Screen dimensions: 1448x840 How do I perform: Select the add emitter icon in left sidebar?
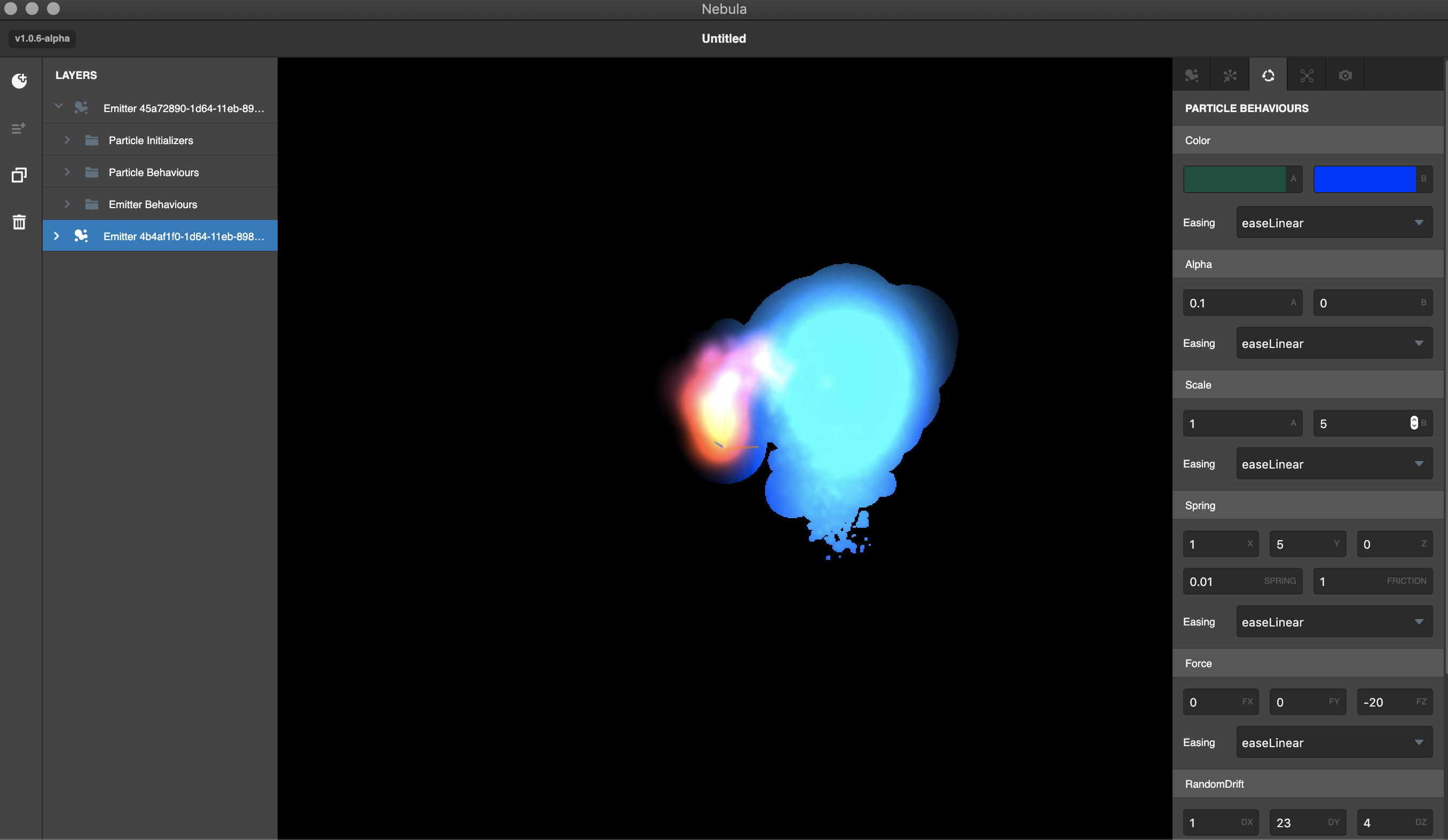(19, 81)
